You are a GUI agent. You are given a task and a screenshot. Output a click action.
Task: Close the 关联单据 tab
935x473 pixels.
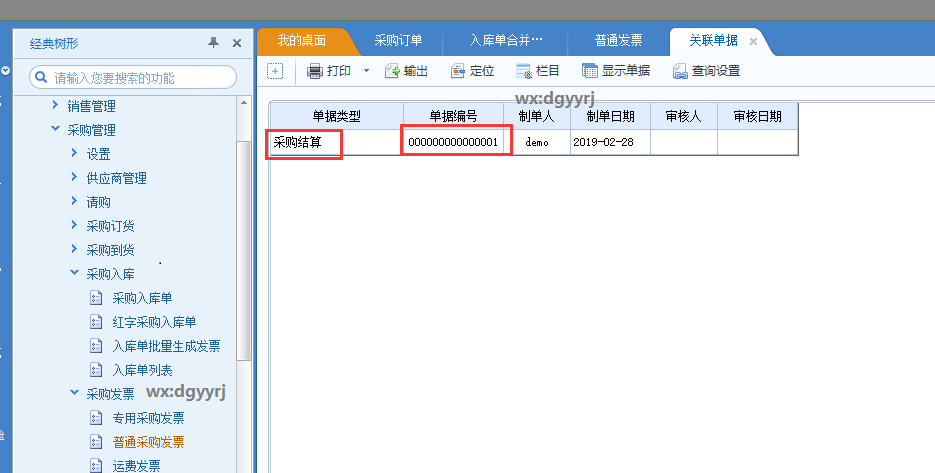pyautogui.click(x=753, y=42)
